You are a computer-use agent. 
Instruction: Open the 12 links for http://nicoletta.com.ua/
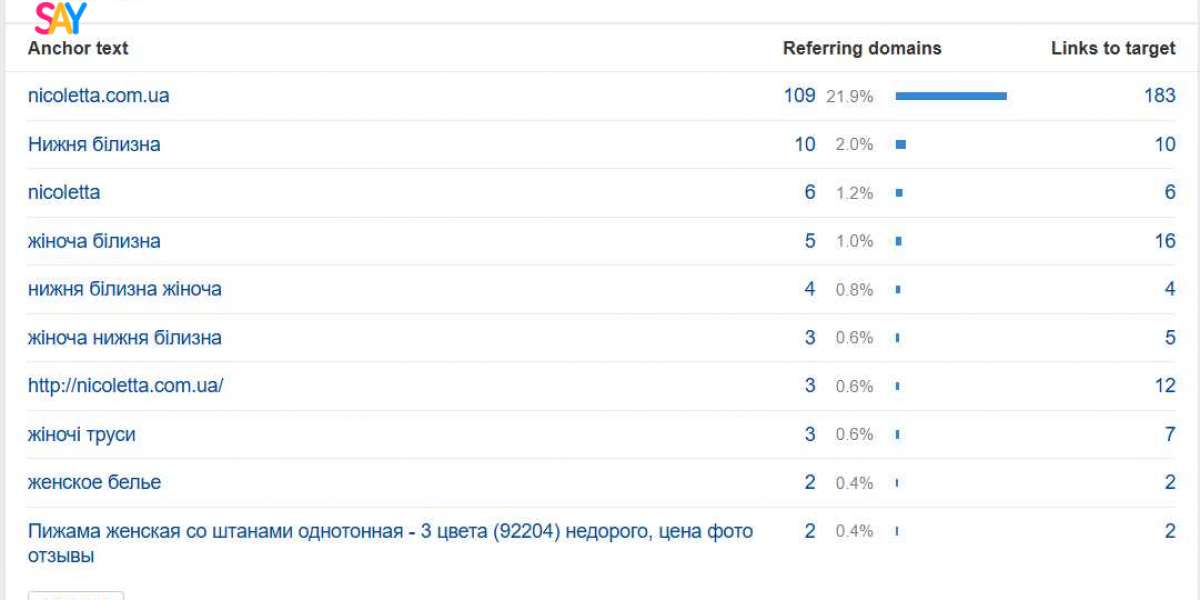coord(1165,386)
